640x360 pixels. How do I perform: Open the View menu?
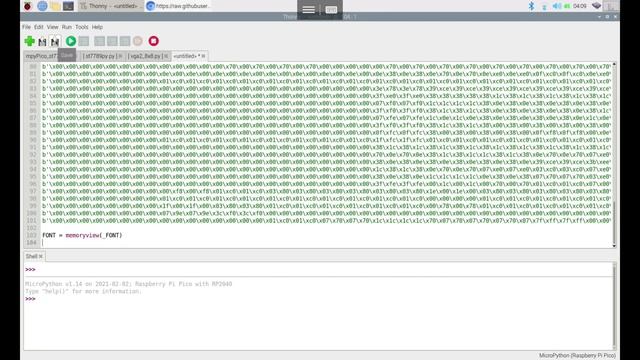53,27
